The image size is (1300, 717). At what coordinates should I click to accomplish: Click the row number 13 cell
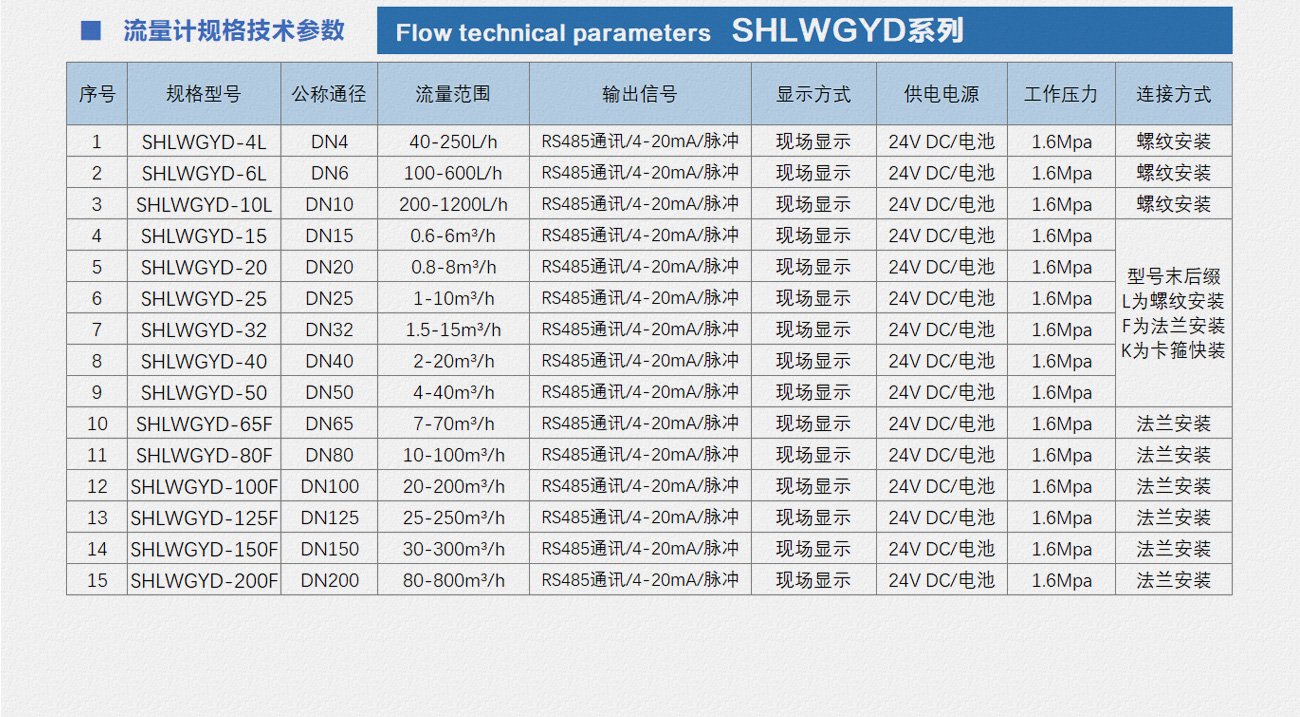[x=97, y=517]
